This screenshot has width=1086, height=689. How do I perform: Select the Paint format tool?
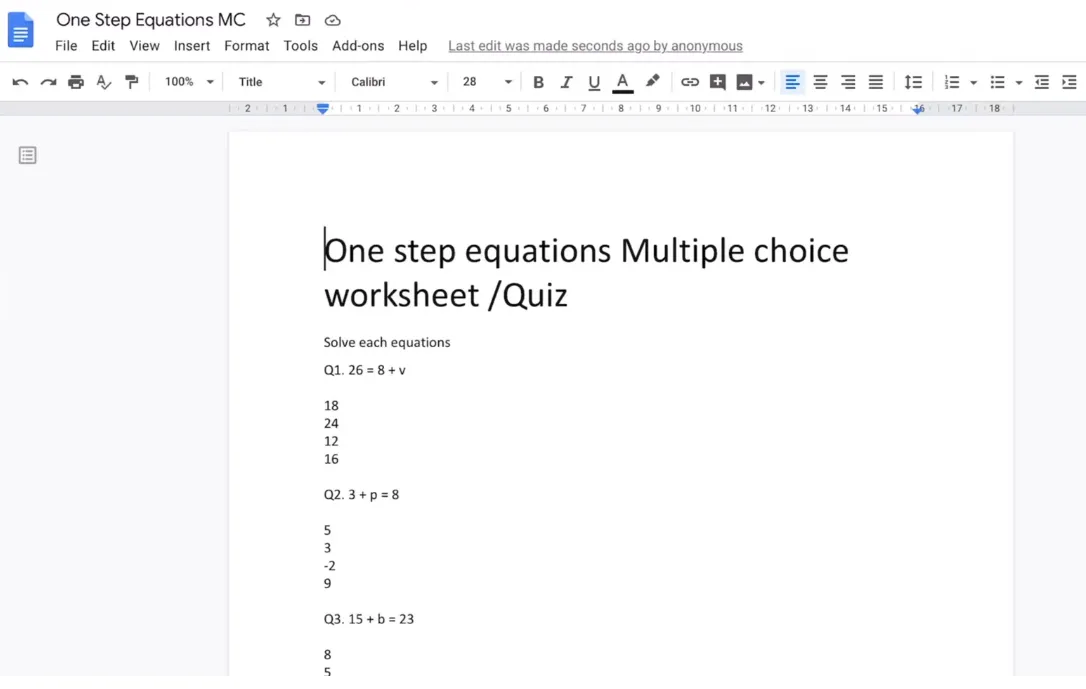click(131, 82)
